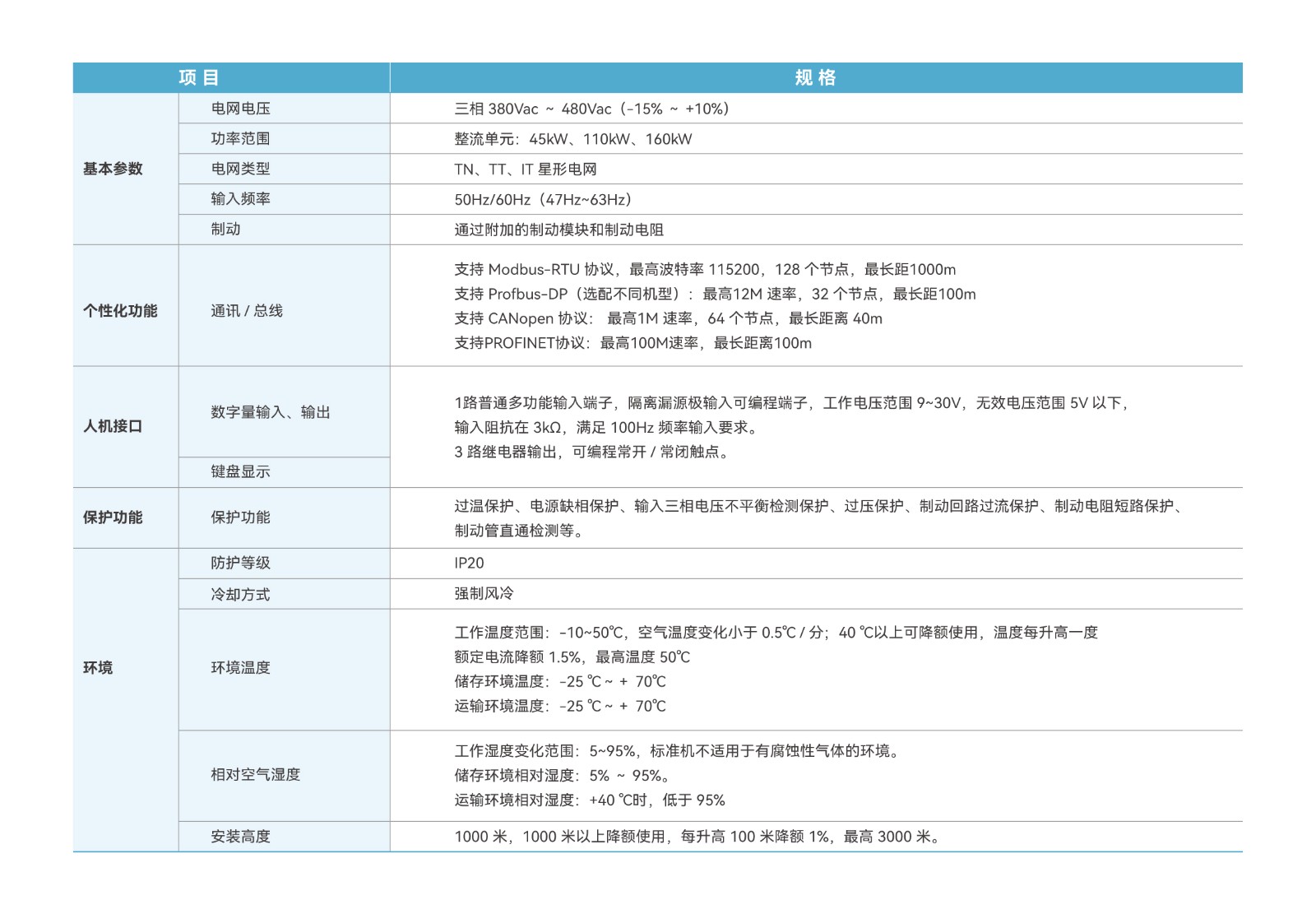Screen dimensions: 1316x914
Task: Select the 相对空气湿度 row label
Action: 255,774
